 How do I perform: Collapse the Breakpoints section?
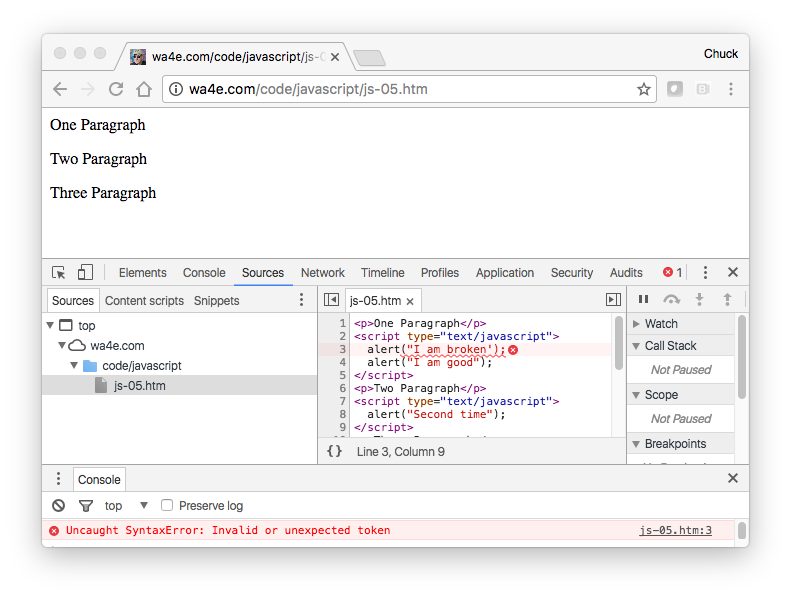tap(636, 444)
